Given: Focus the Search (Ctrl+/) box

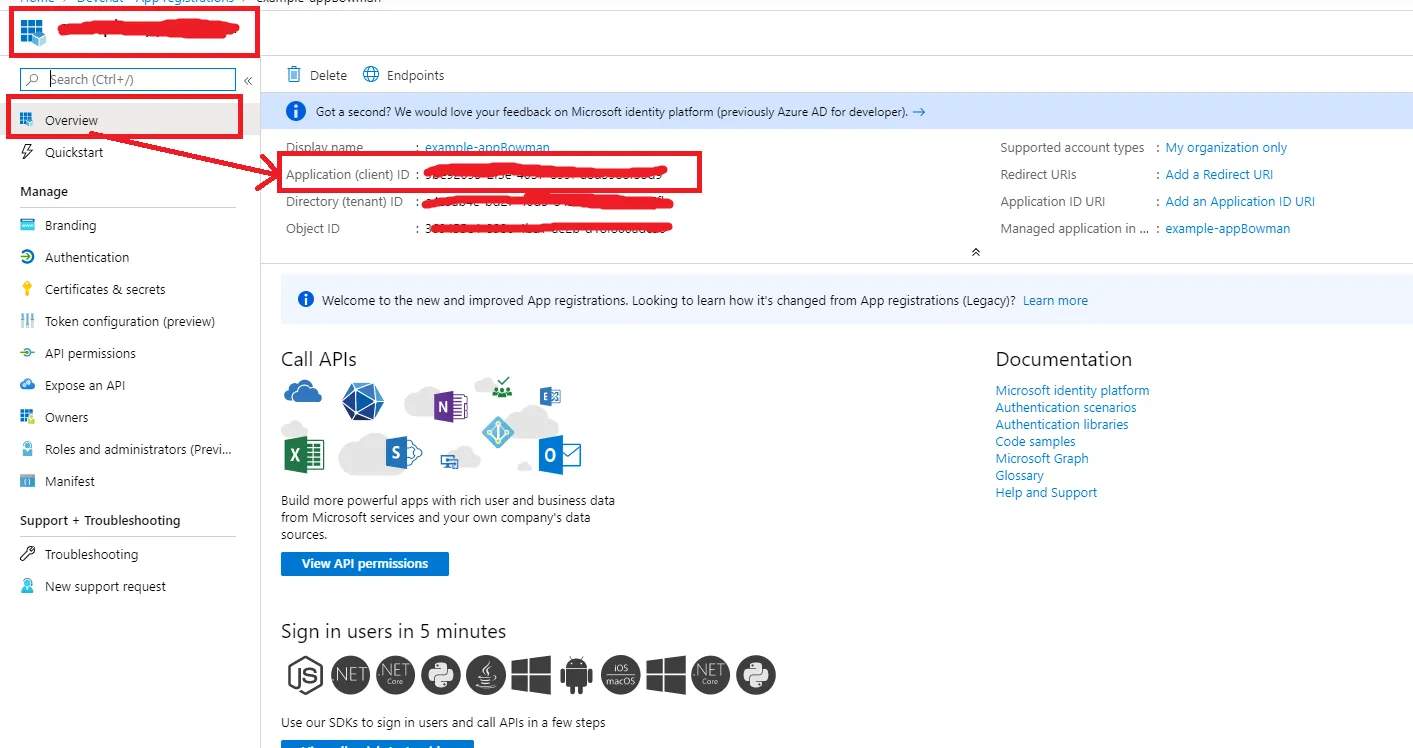Looking at the screenshot, I should 128,79.
